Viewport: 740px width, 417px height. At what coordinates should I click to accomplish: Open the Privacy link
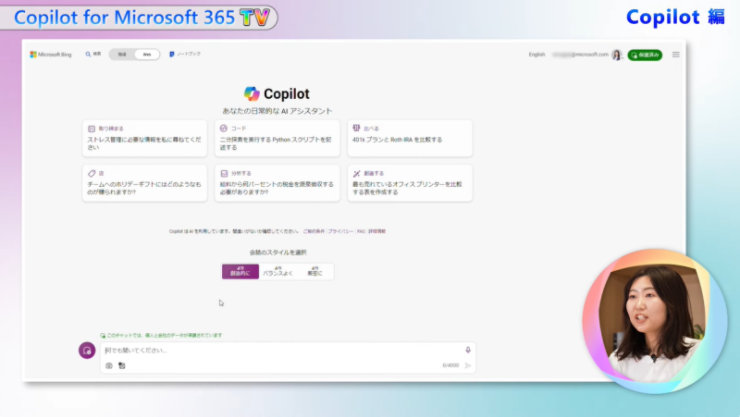click(x=340, y=231)
